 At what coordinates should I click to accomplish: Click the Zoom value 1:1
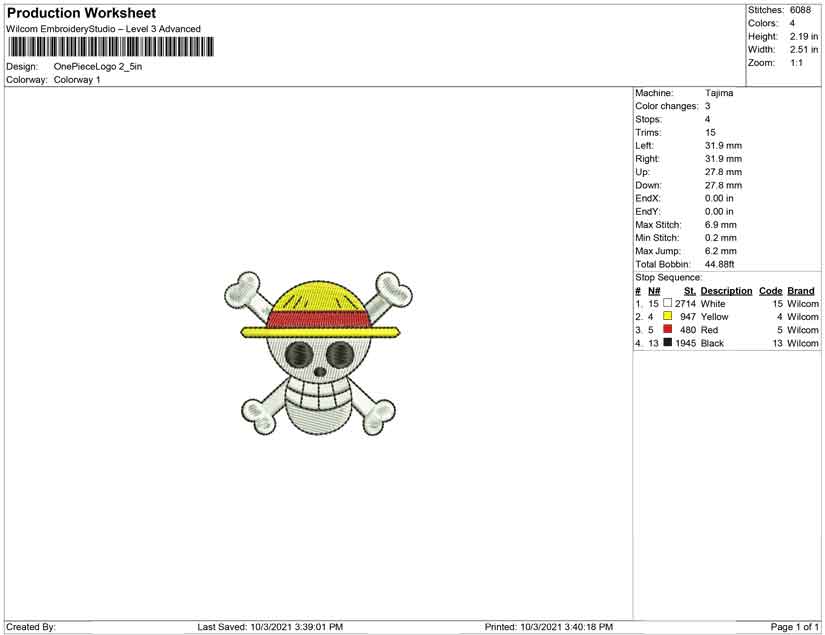796,63
